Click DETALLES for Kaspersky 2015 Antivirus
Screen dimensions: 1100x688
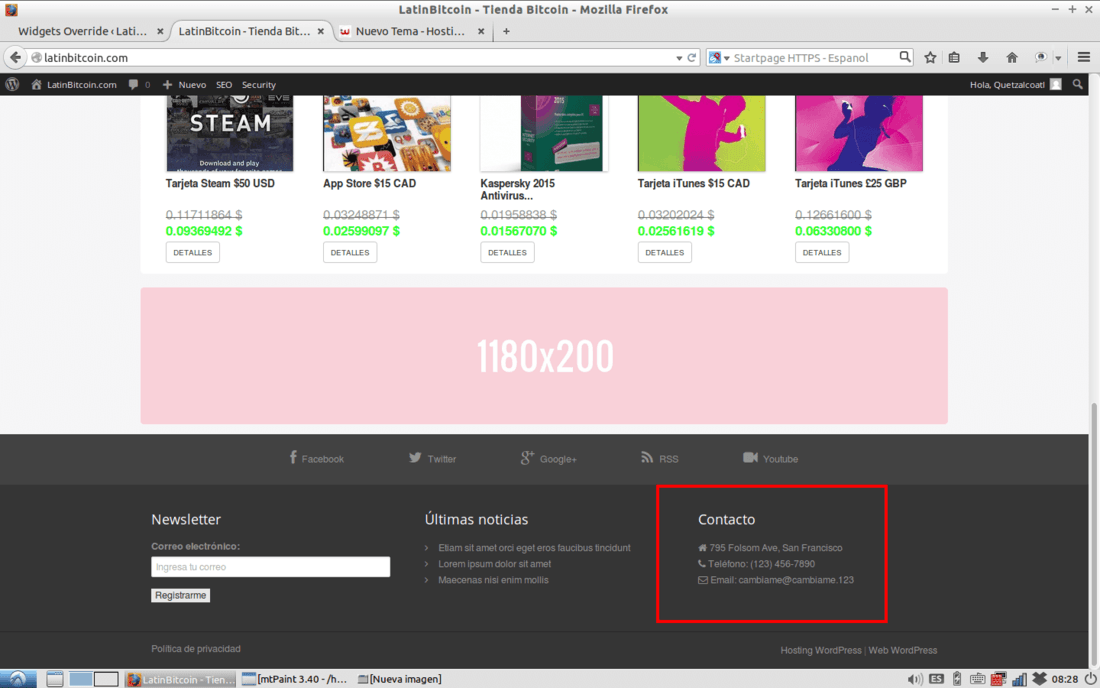point(507,252)
